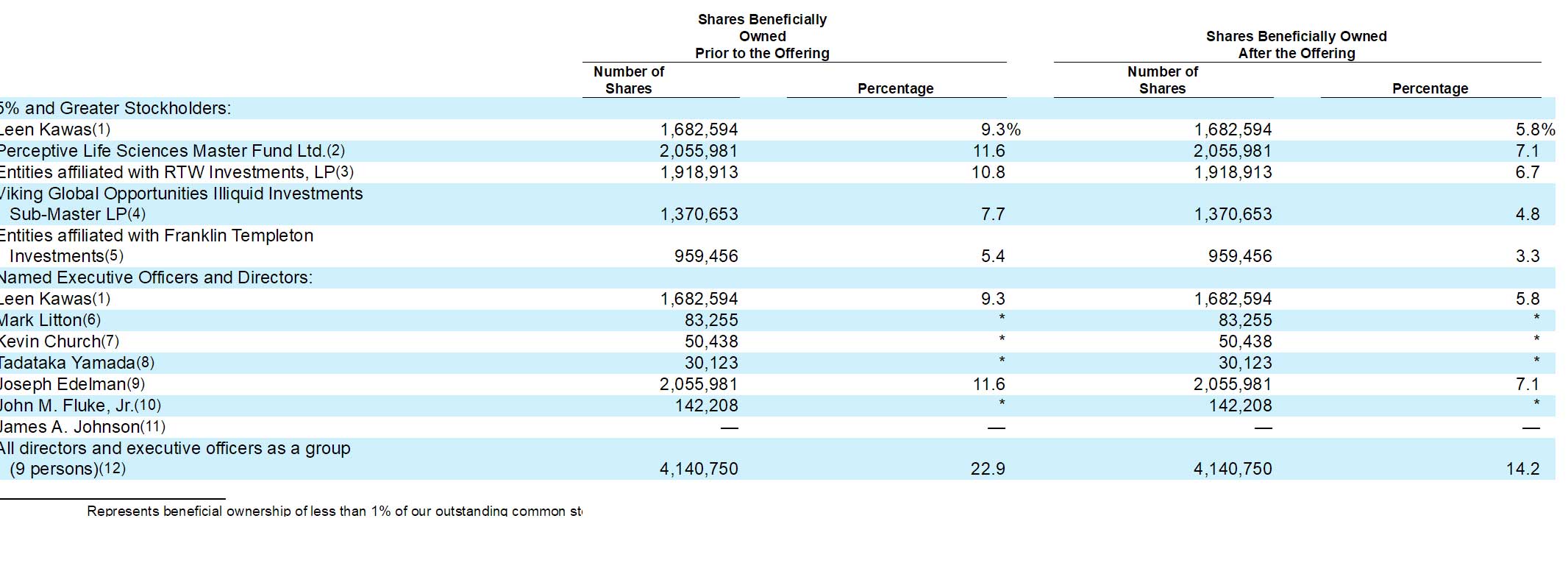This screenshot has height=563, width=1568.
Task: Select Franklin Templeton's prior-offering share count 959,456
Action: click(x=706, y=256)
